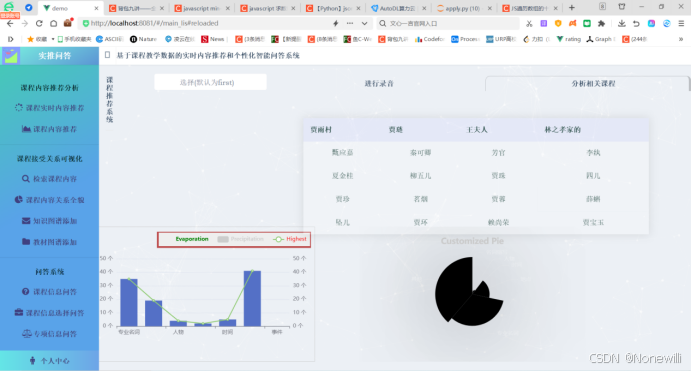Click the 李纨 table cell

click(593, 153)
